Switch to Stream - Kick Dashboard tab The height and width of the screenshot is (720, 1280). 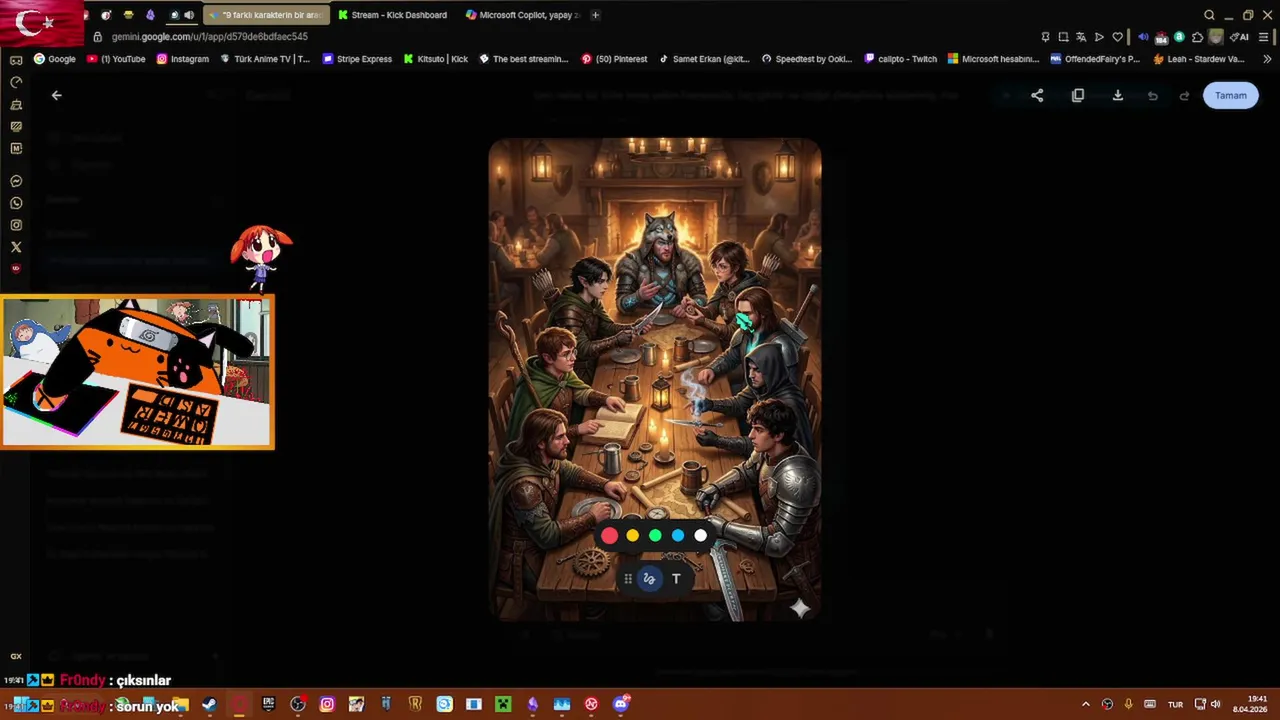point(393,15)
